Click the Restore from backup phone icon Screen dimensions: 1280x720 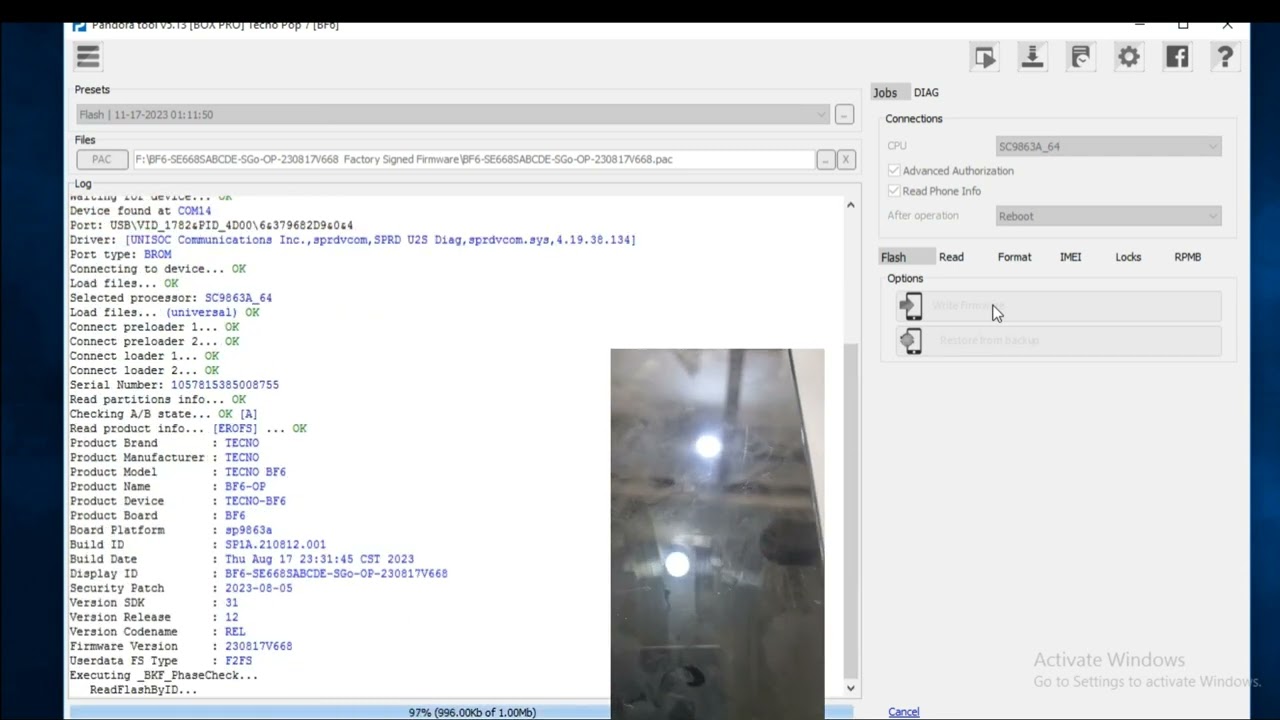911,341
